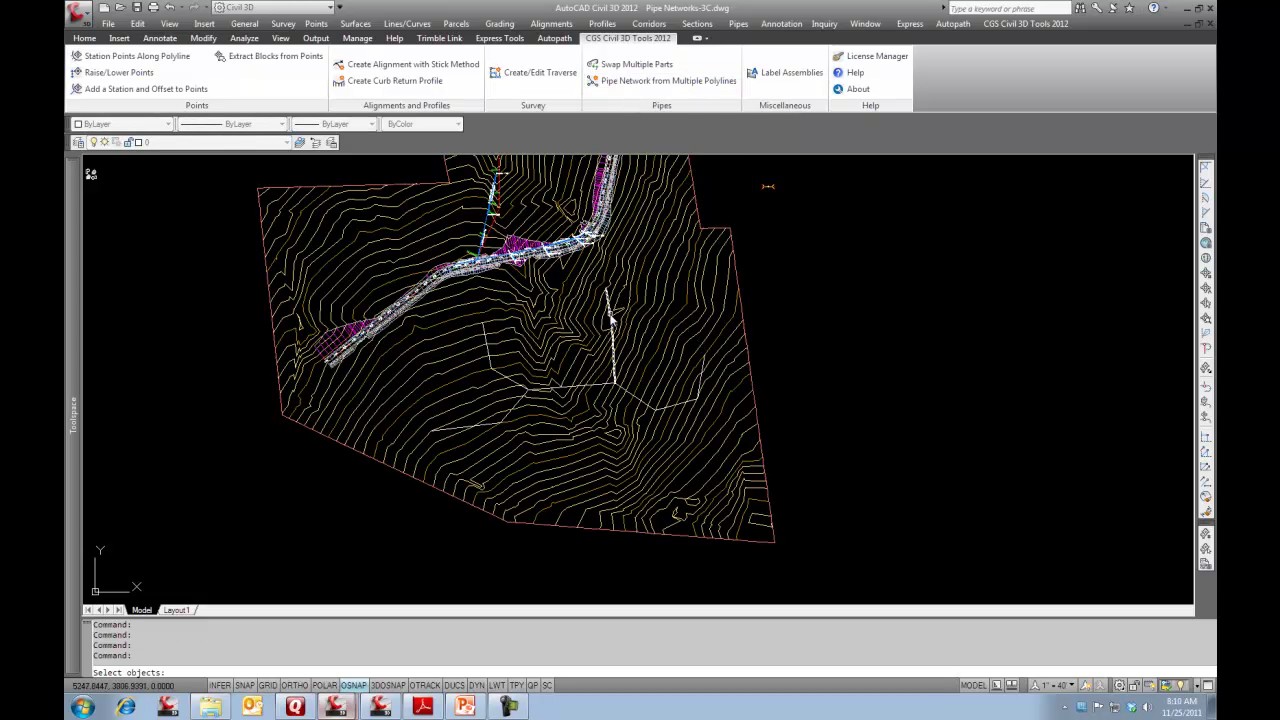Screen dimensions: 1280x720
Task: Toggle GRID display in status bar
Action: click(268, 685)
